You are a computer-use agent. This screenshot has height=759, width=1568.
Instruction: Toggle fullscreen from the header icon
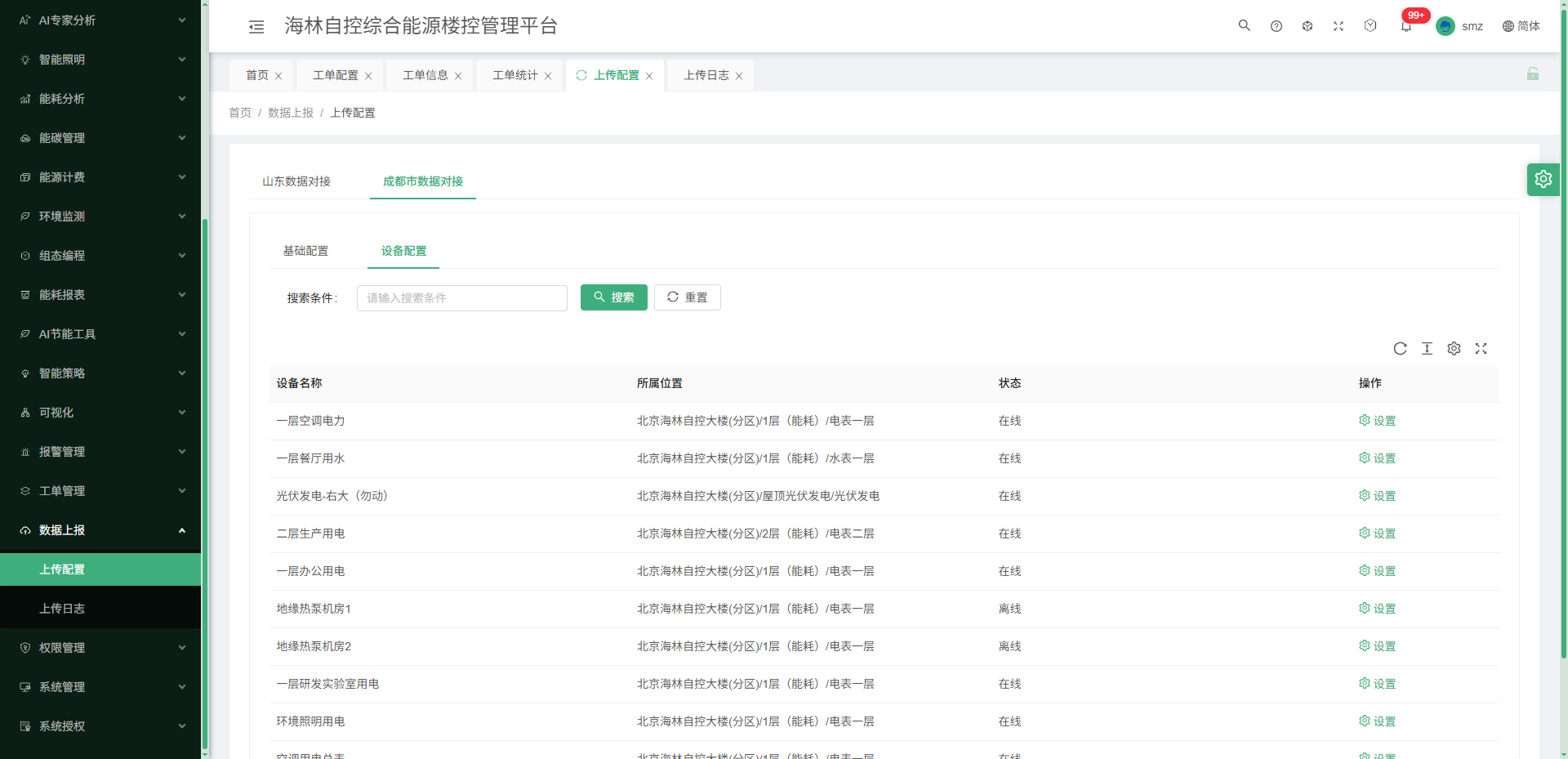coord(1338,26)
